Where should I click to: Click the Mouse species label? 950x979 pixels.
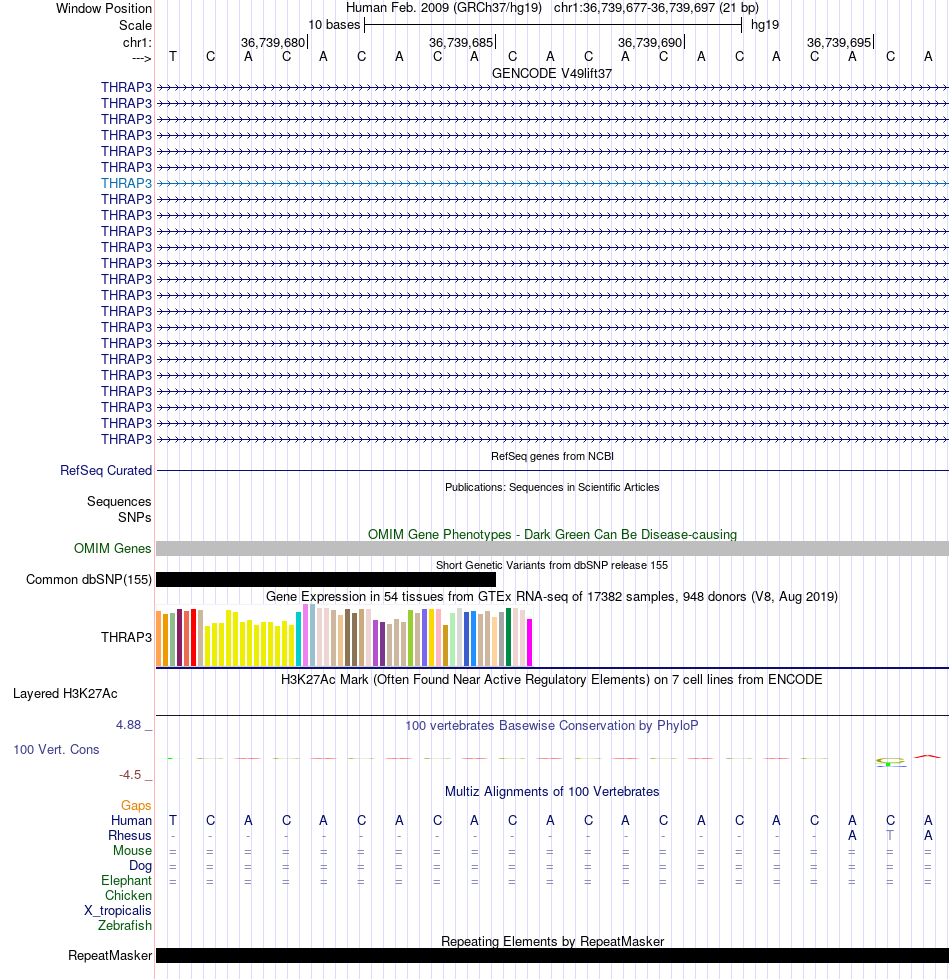pos(132,850)
